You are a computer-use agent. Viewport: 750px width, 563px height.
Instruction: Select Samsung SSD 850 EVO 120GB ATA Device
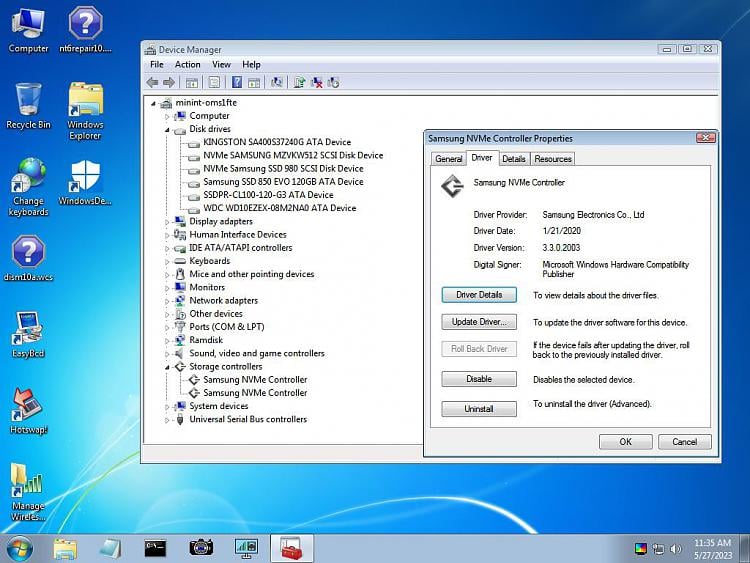[283, 182]
